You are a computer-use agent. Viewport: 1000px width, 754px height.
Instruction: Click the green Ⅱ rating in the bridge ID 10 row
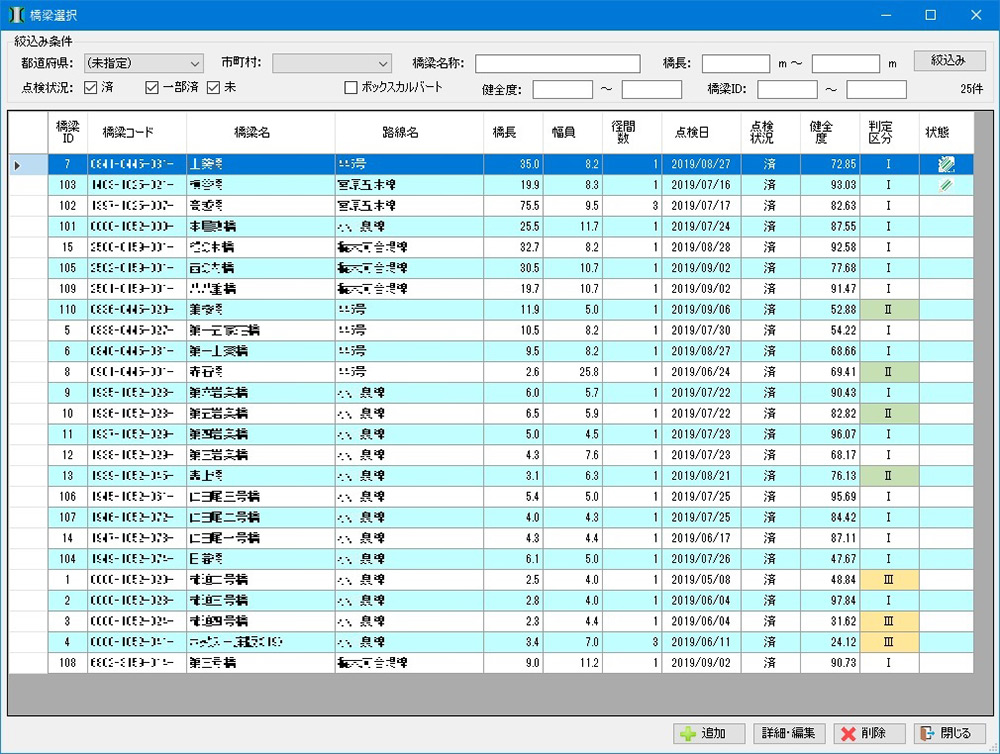coord(889,413)
